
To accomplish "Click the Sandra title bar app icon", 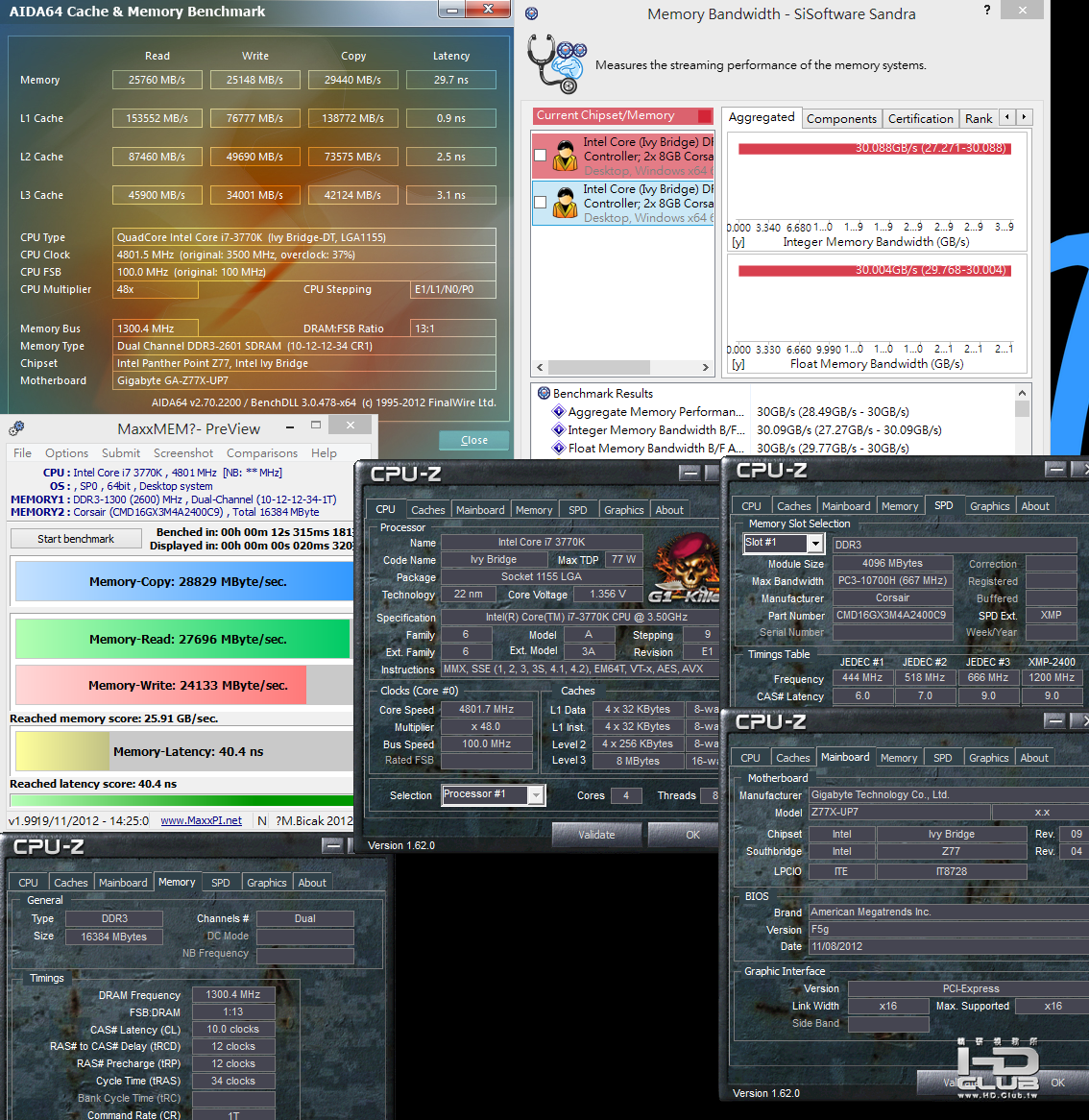I will click(x=531, y=13).
